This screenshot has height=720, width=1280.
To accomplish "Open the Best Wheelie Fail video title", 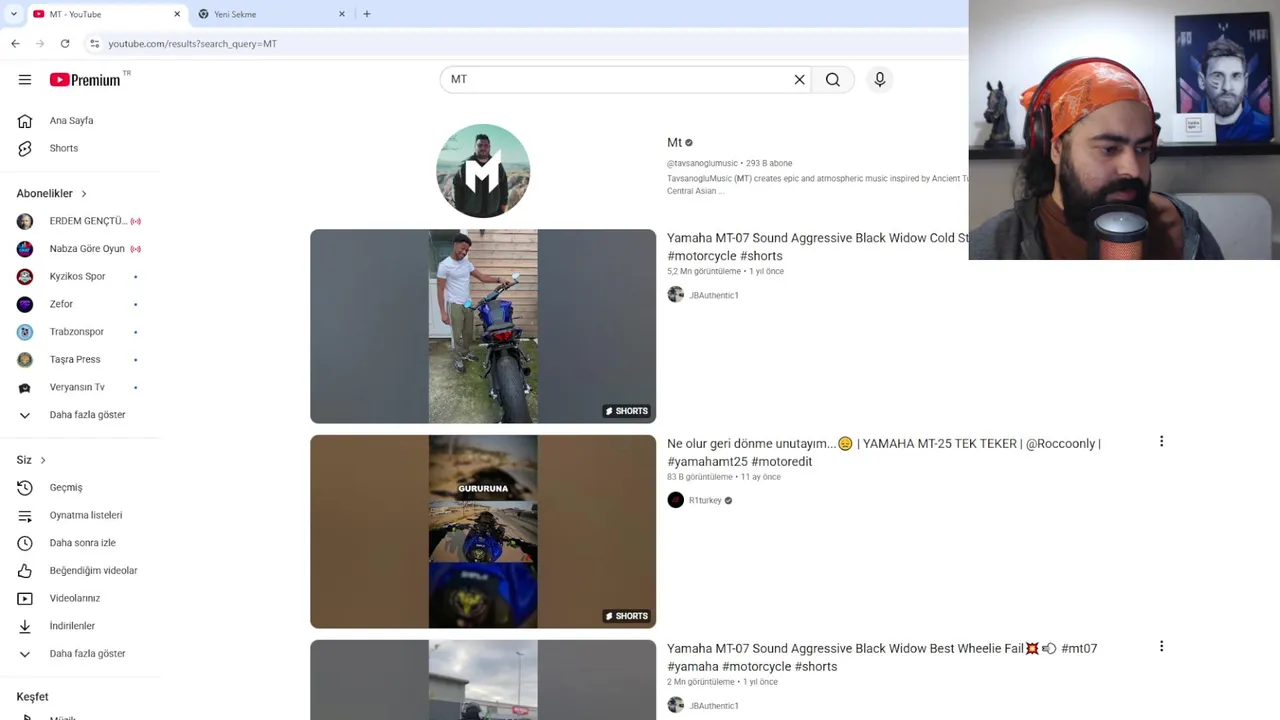I will click(x=882, y=657).
